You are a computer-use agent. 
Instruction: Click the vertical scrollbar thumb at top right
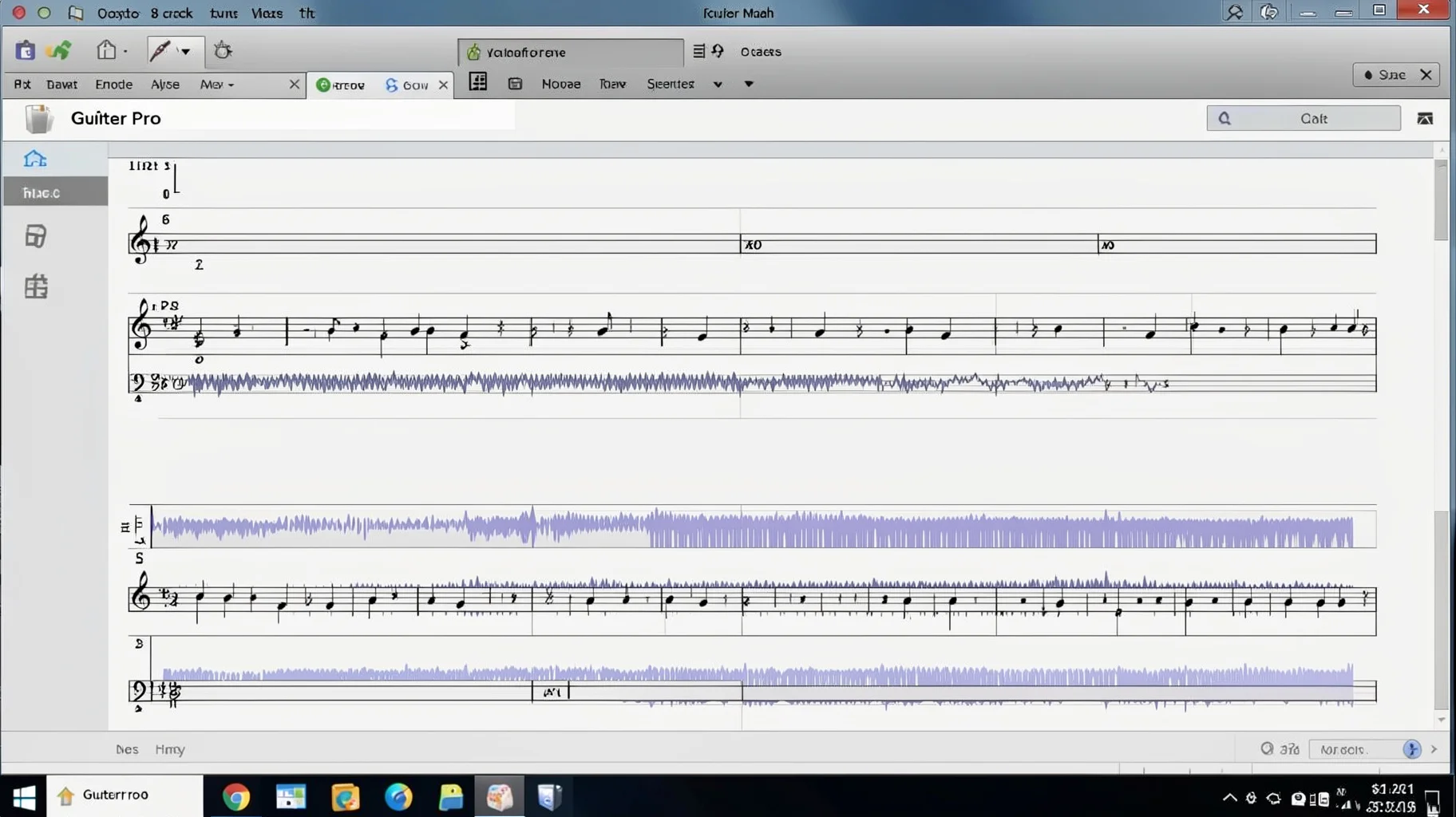point(1441,199)
